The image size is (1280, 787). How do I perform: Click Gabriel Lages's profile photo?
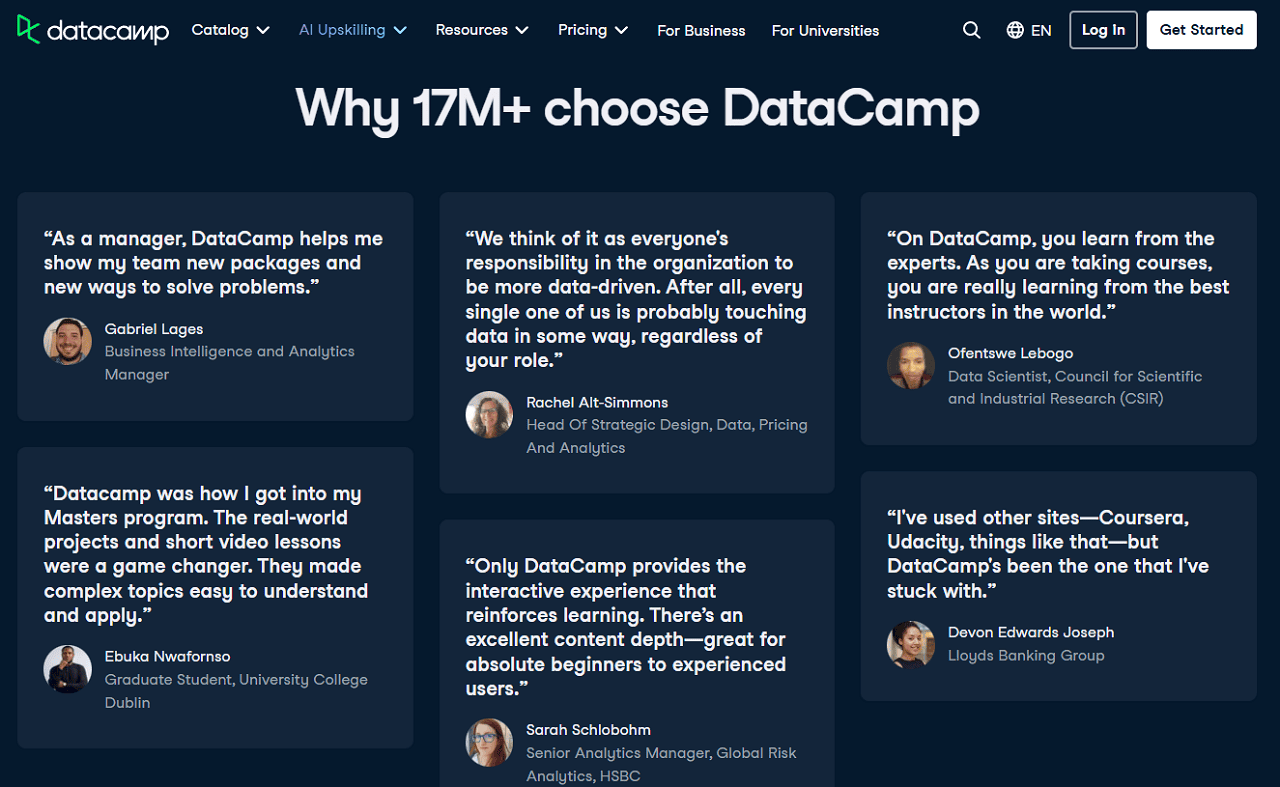tap(67, 340)
